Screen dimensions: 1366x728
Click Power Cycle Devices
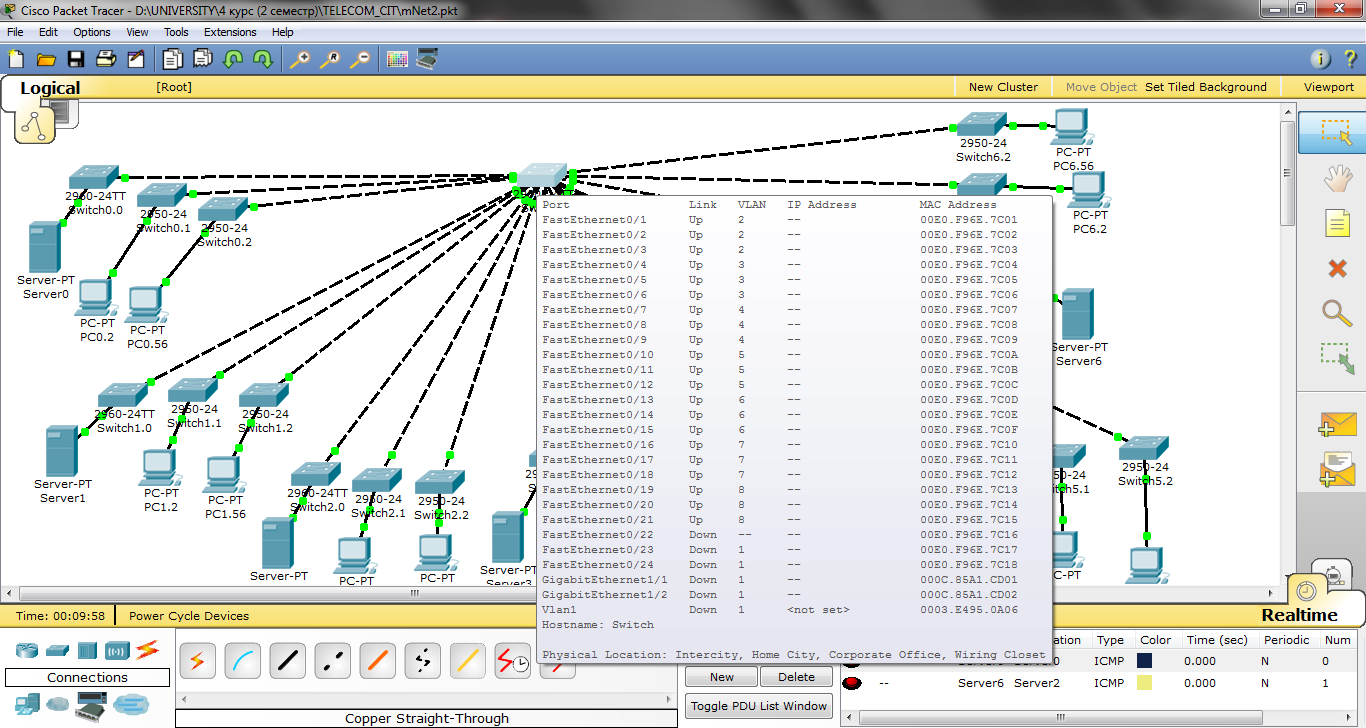click(x=189, y=616)
